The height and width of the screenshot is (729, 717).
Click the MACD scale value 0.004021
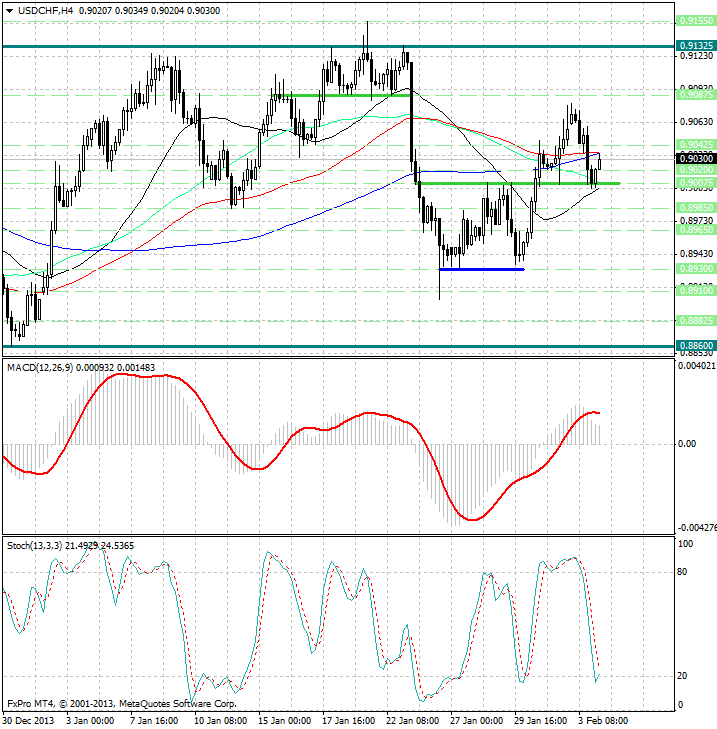pyautogui.click(x=697, y=366)
